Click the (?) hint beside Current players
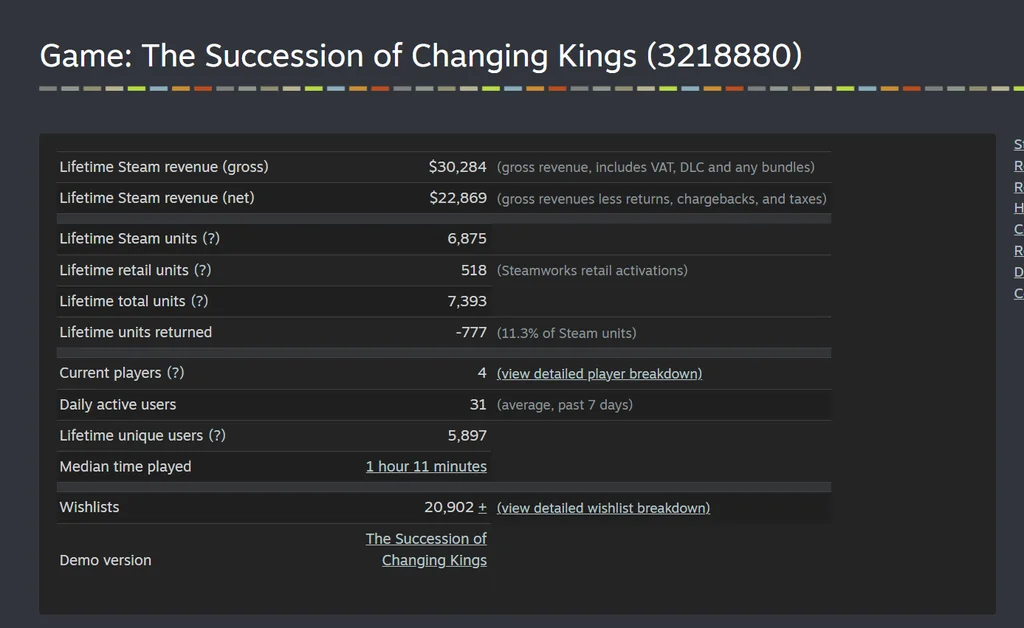 (x=175, y=373)
